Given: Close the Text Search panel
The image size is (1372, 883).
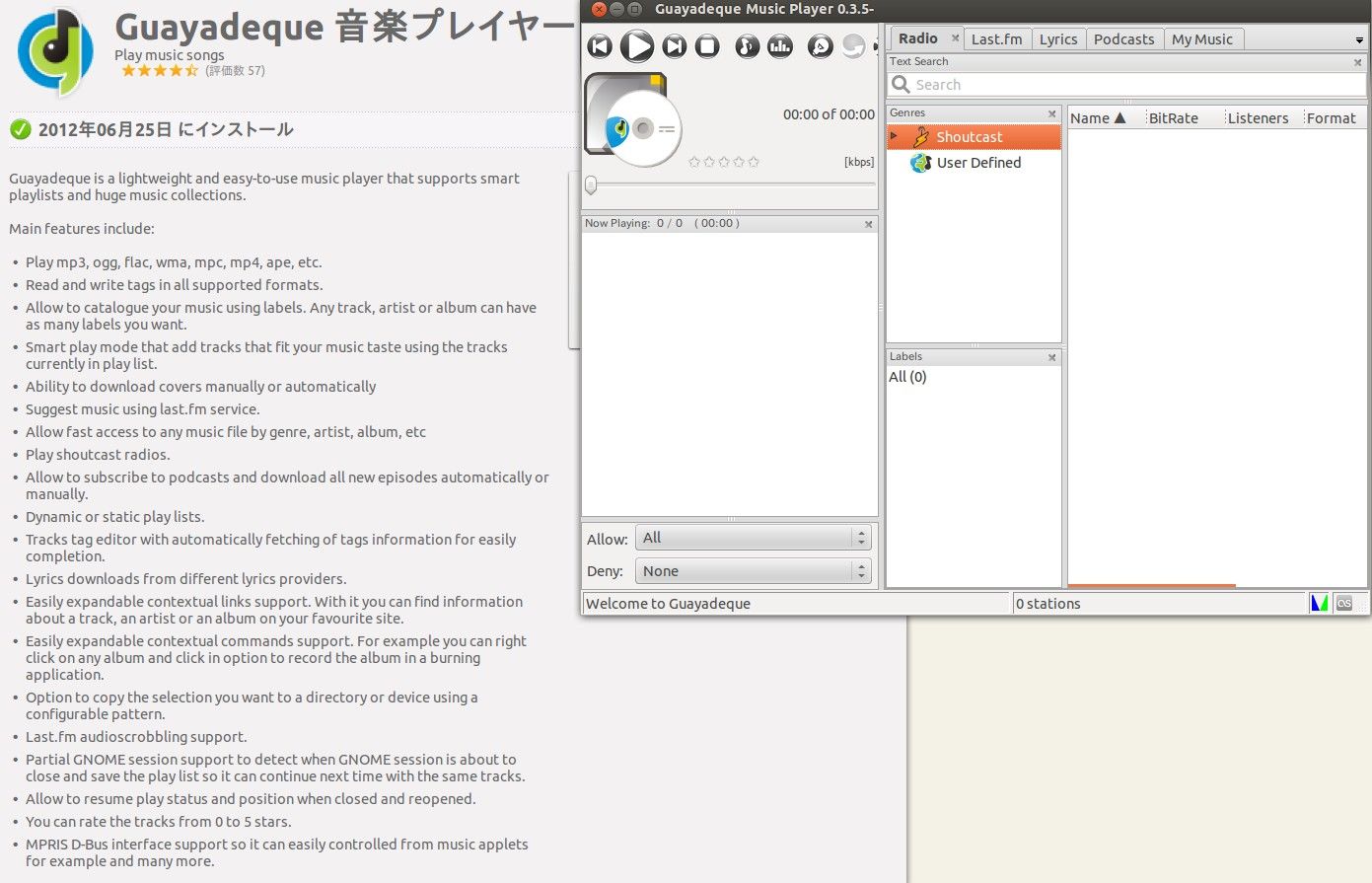Looking at the screenshot, I should click(x=1358, y=61).
